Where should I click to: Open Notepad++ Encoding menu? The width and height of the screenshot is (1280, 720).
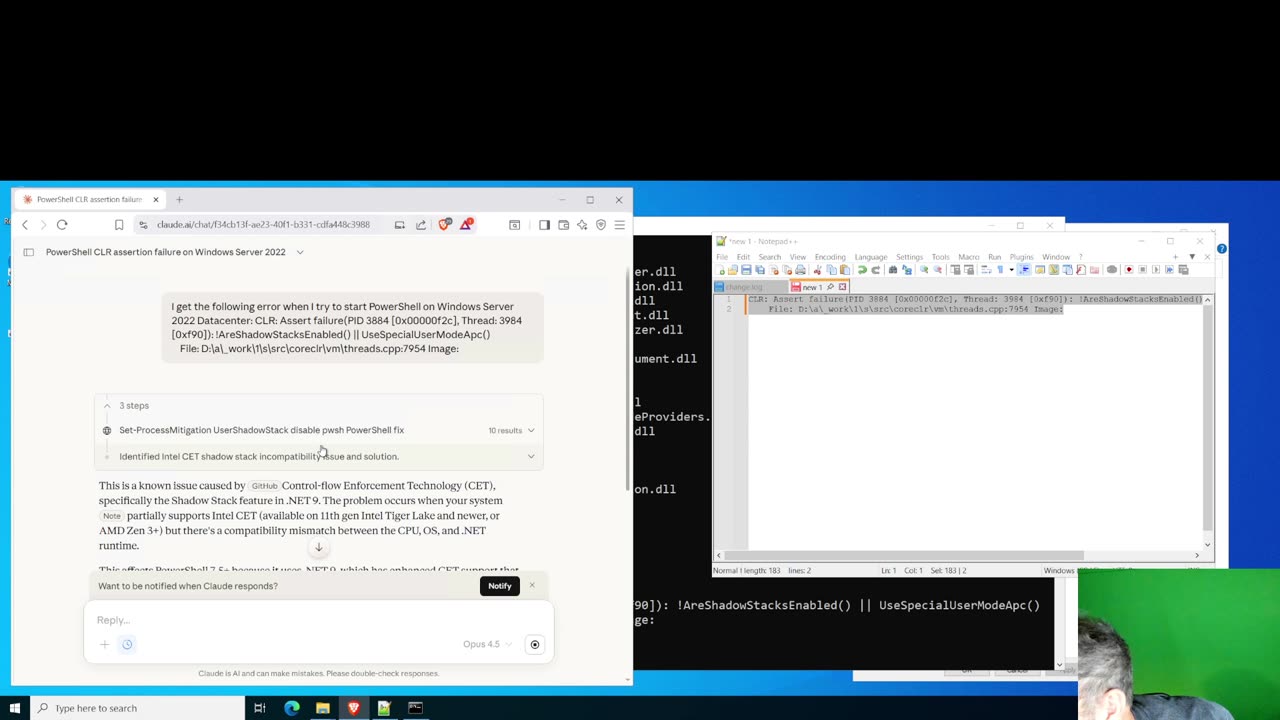(x=830, y=257)
